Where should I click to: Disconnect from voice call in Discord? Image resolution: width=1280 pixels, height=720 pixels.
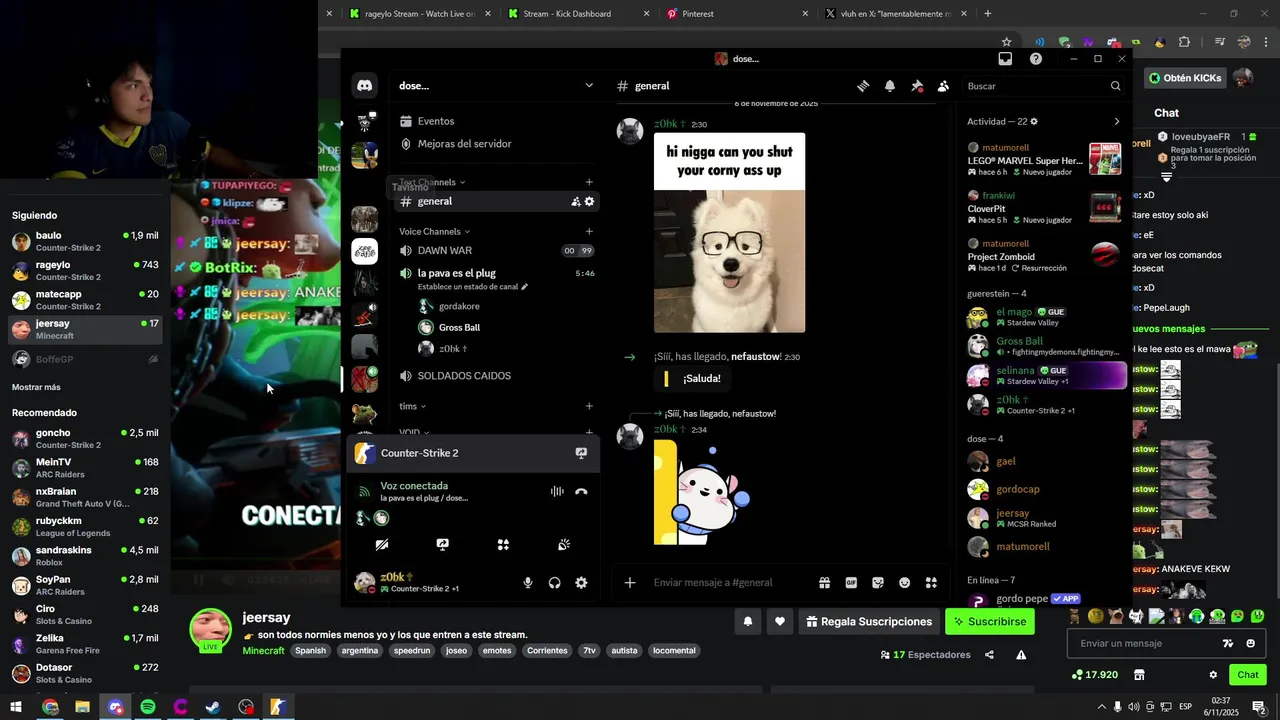tap(581, 491)
